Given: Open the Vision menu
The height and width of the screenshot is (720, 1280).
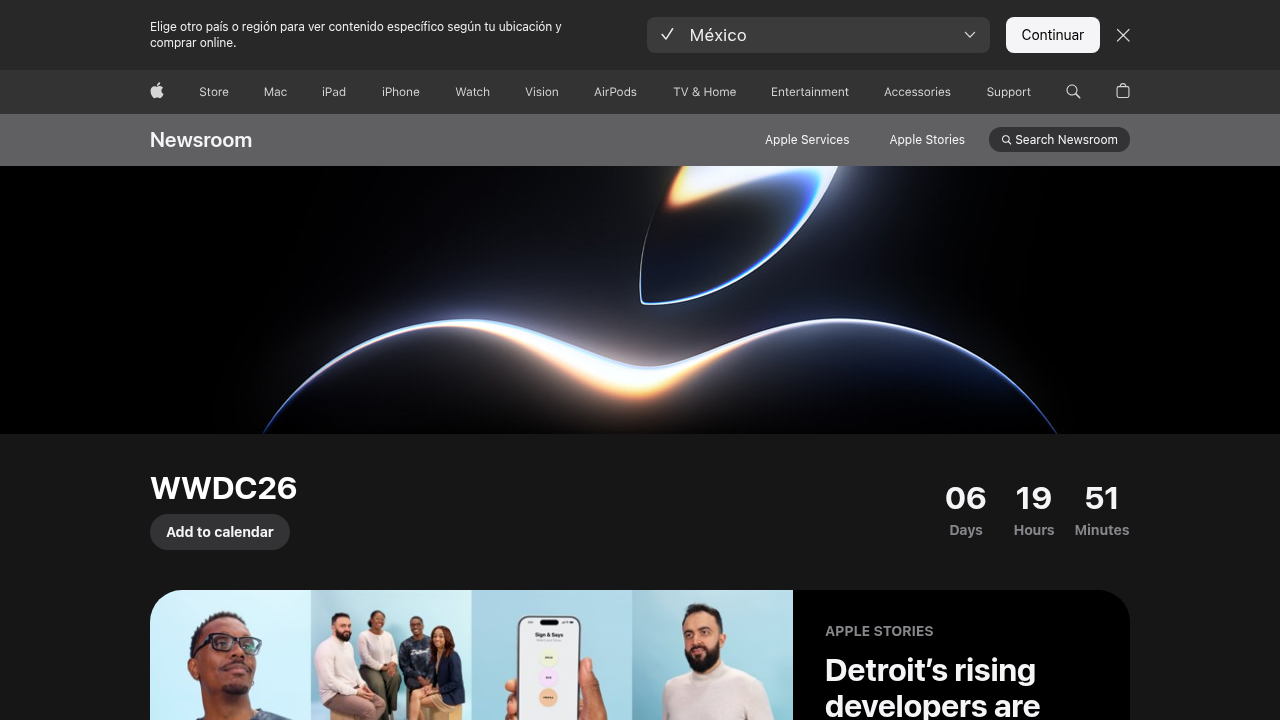Looking at the screenshot, I should coord(542,92).
